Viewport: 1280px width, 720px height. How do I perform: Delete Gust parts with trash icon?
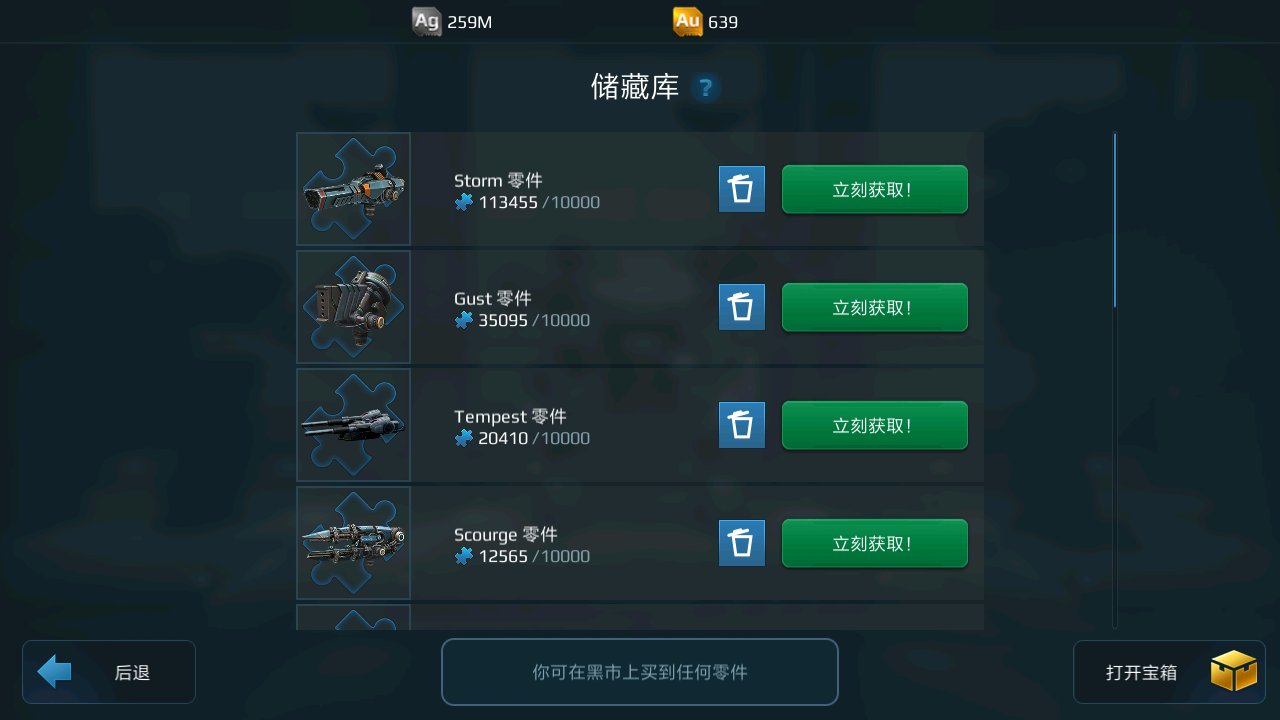coord(742,307)
